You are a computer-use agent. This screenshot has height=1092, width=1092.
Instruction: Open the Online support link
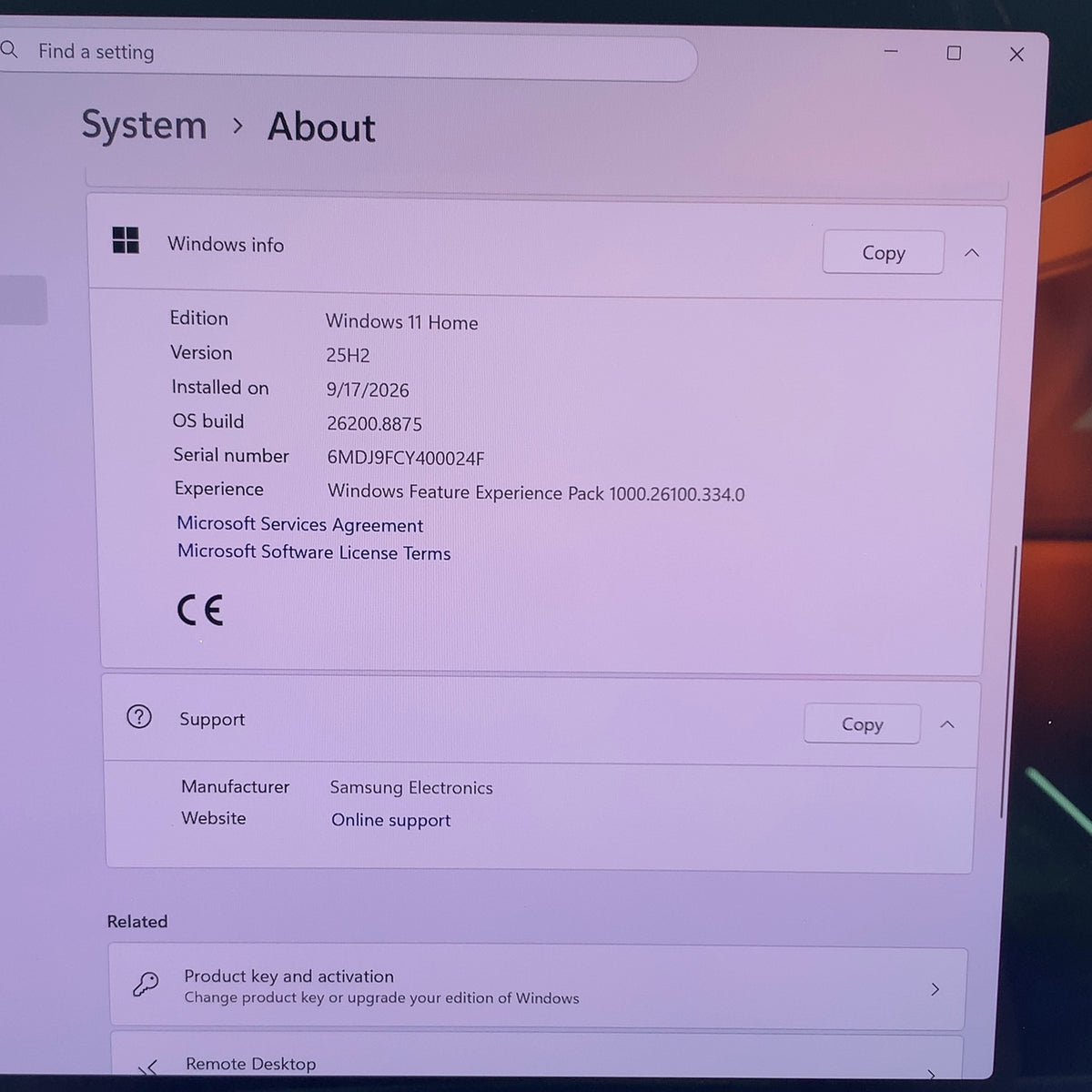tap(390, 820)
